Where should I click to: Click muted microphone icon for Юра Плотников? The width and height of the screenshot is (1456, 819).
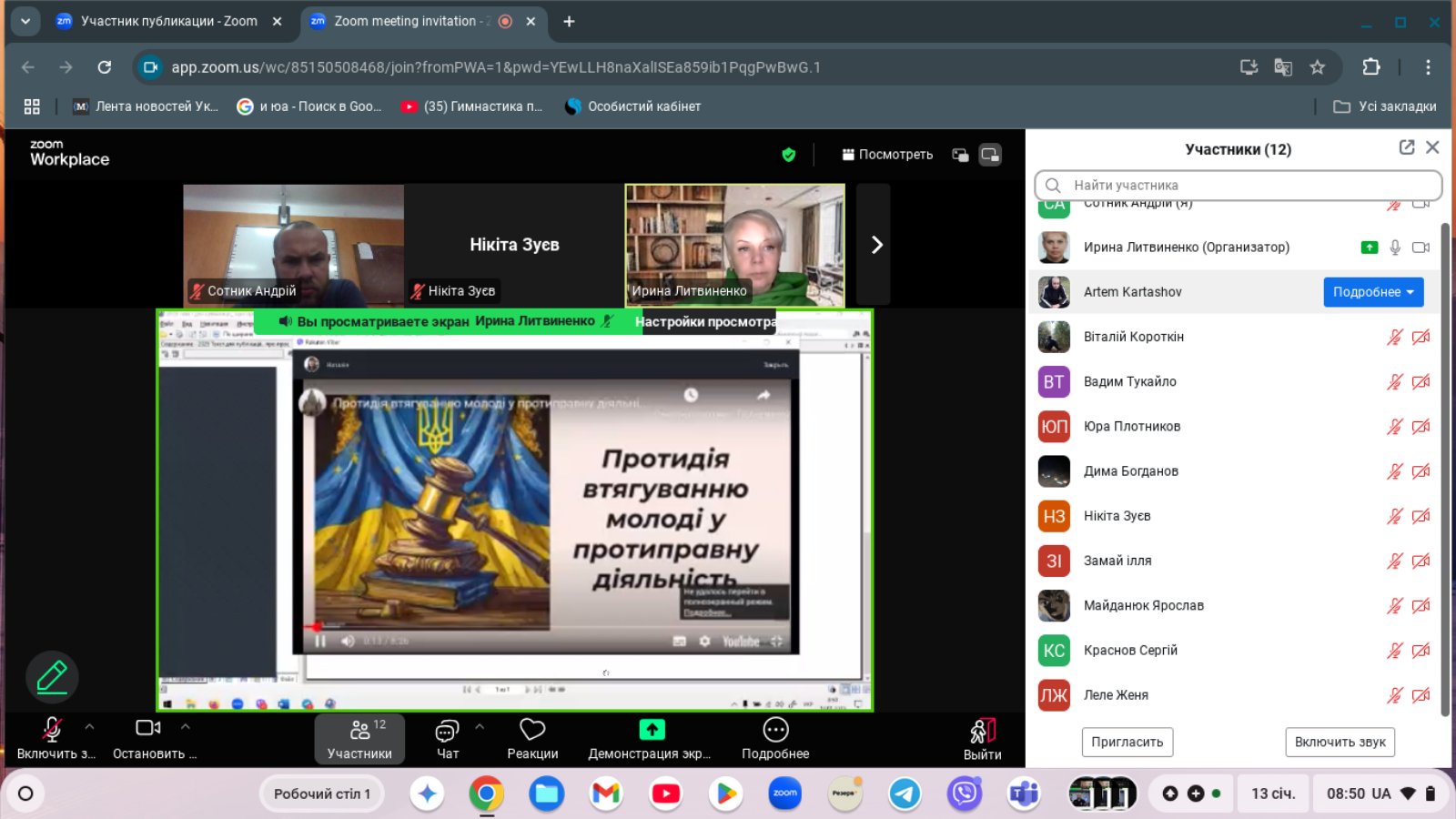(1395, 426)
